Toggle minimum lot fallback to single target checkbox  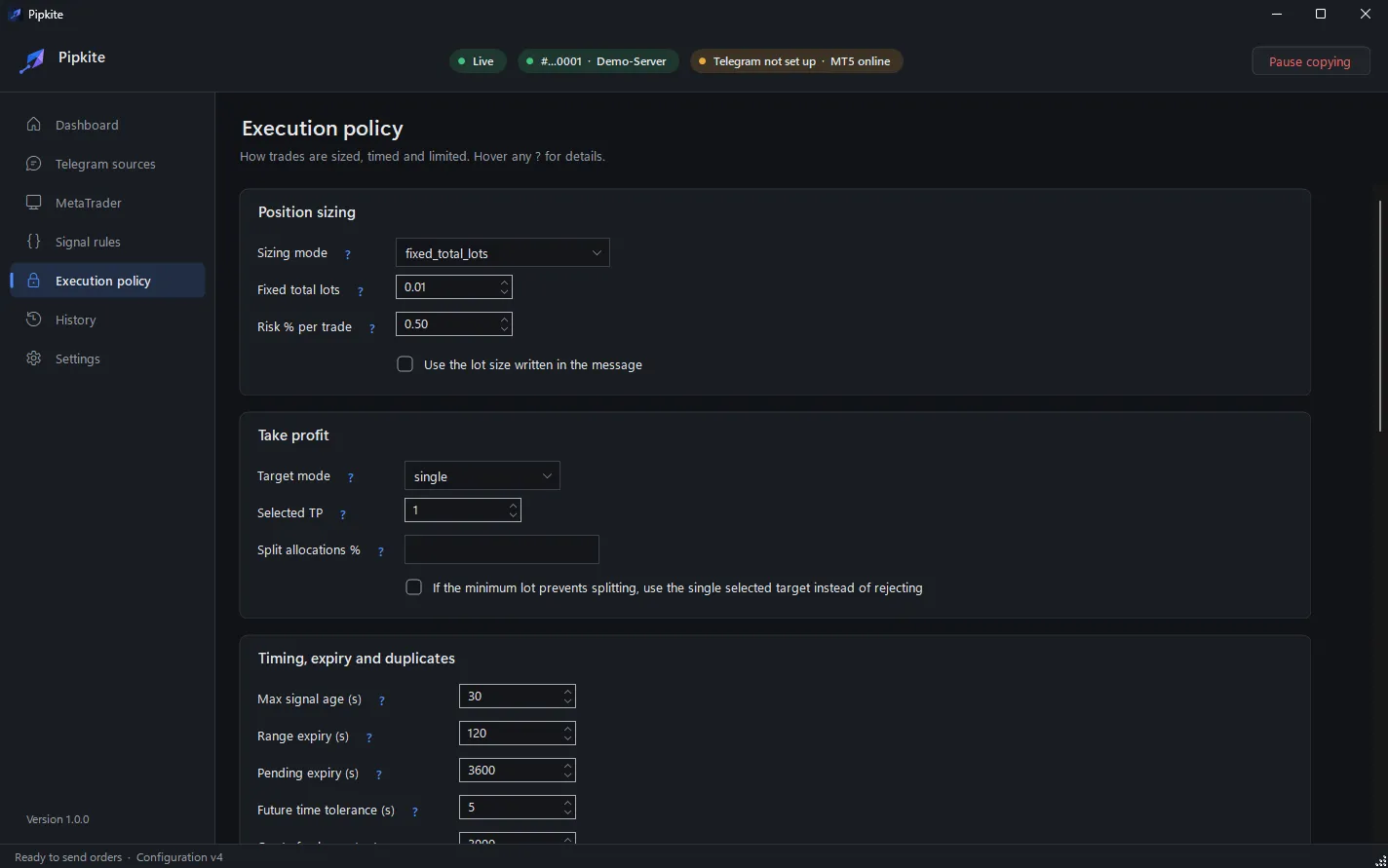414,587
